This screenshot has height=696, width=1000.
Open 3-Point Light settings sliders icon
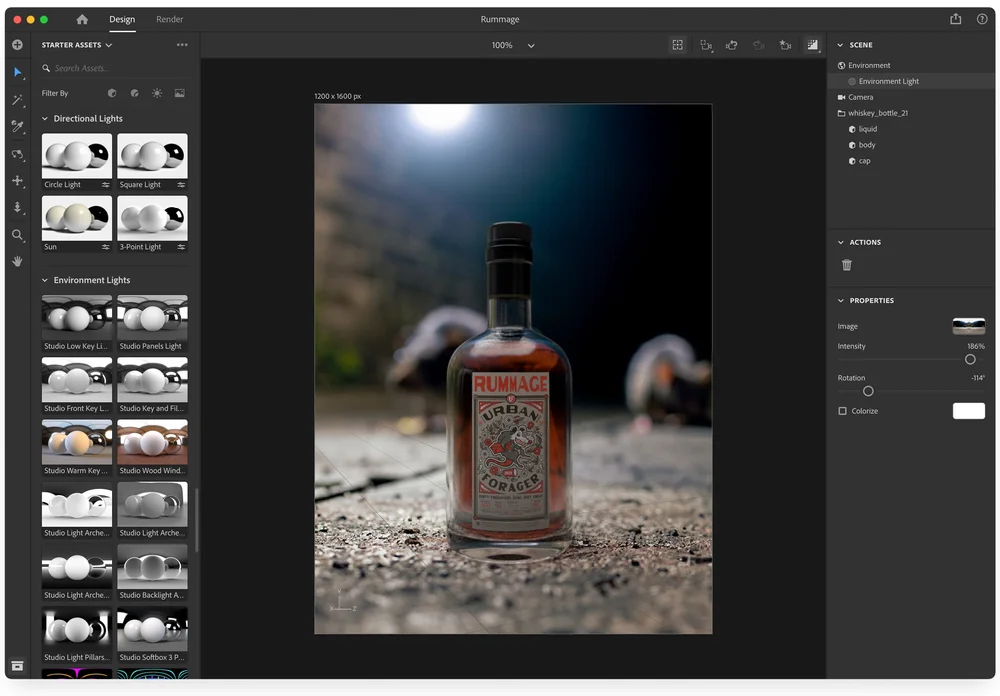click(x=181, y=247)
